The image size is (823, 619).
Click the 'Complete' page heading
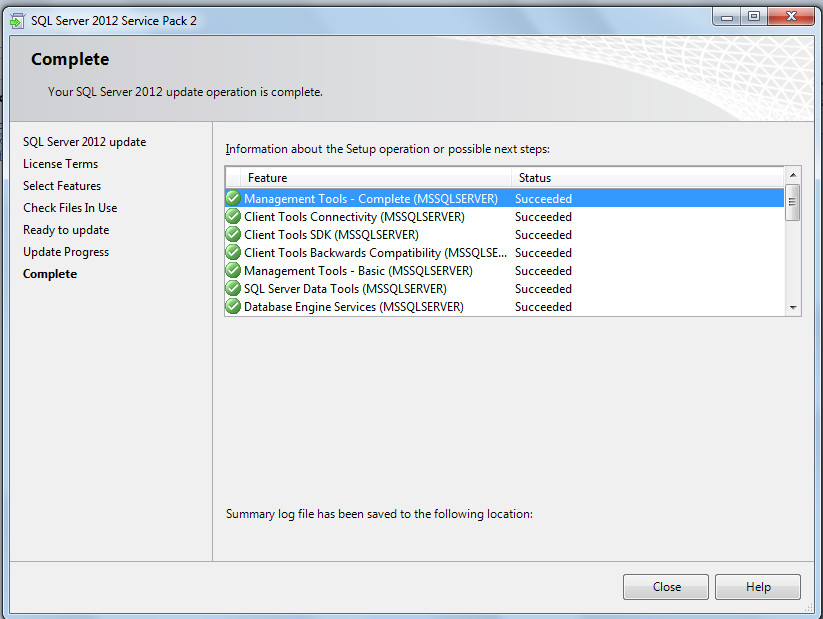(70, 59)
